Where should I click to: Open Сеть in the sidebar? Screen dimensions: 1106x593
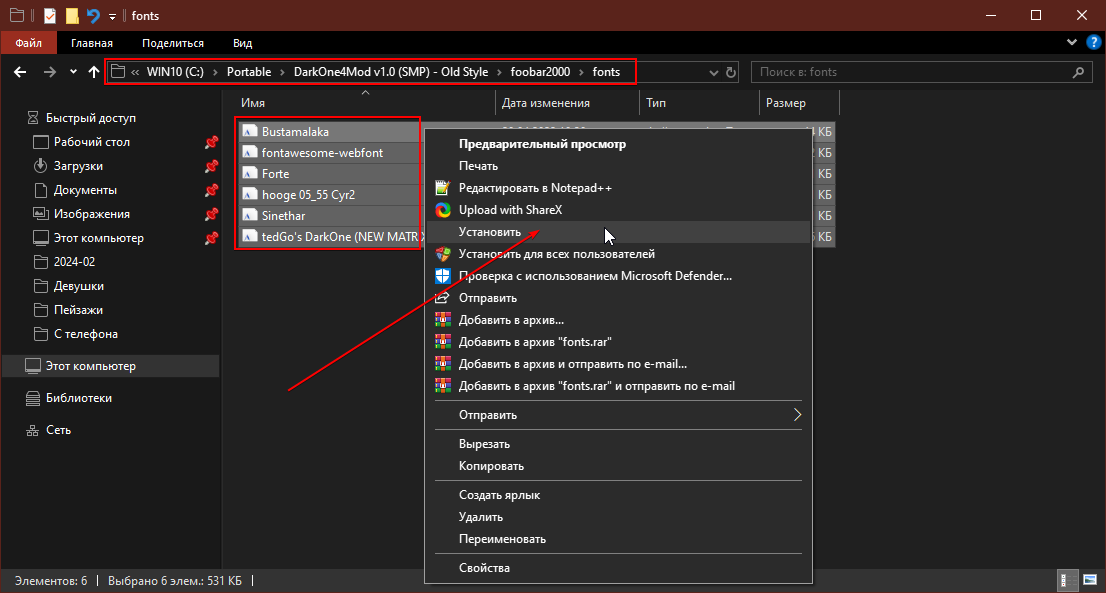[x=58, y=429]
